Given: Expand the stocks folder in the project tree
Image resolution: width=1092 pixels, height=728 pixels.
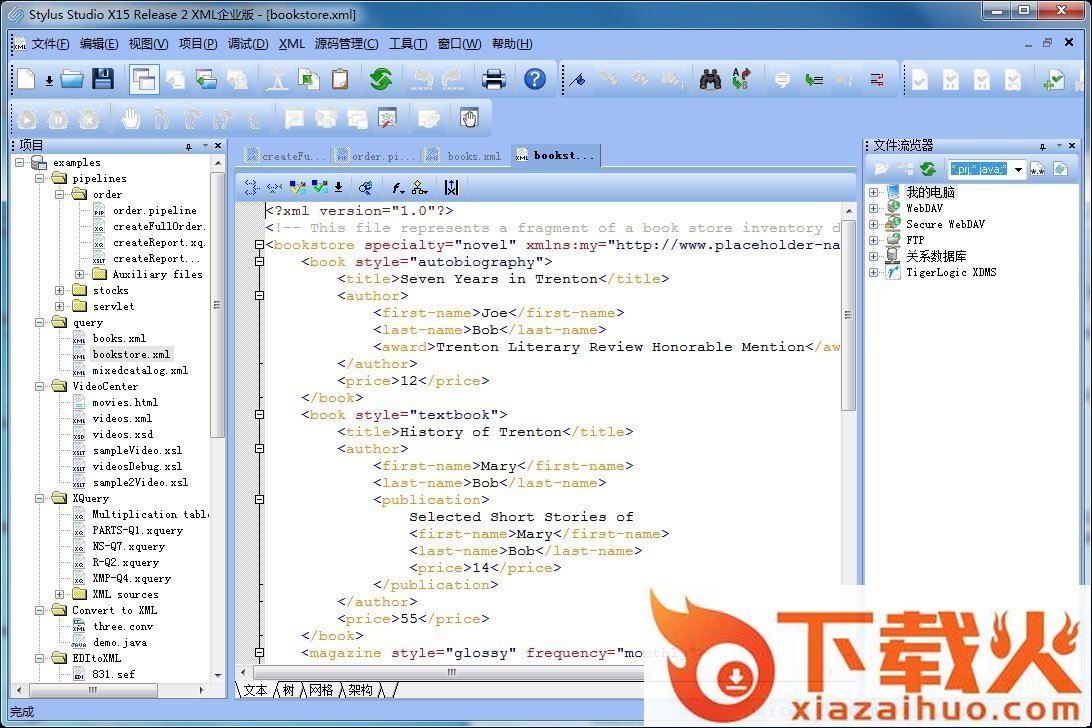Looking at the screenshot, I should pos(60,291).
